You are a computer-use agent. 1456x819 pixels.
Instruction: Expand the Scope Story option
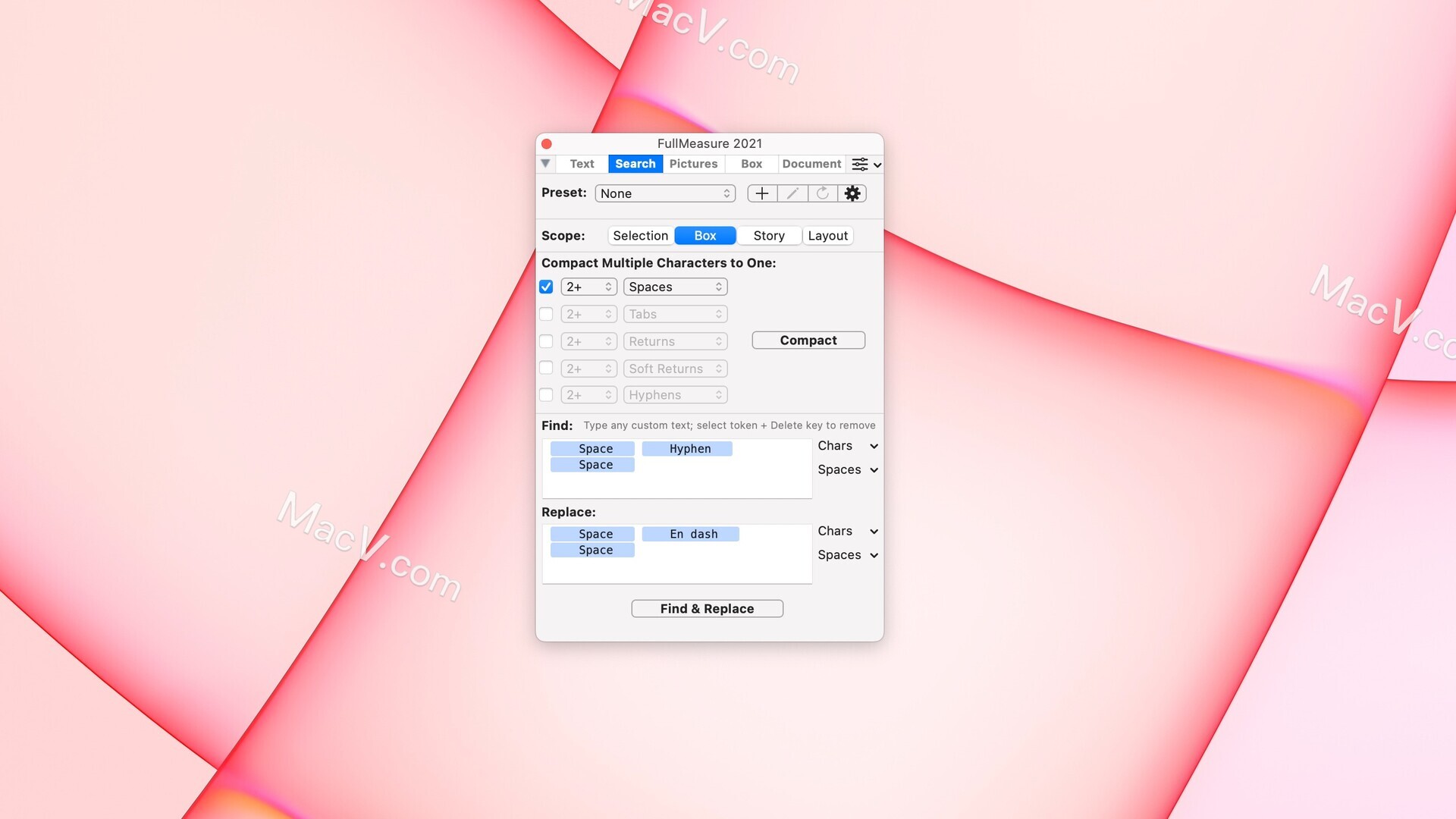[769, 235]
